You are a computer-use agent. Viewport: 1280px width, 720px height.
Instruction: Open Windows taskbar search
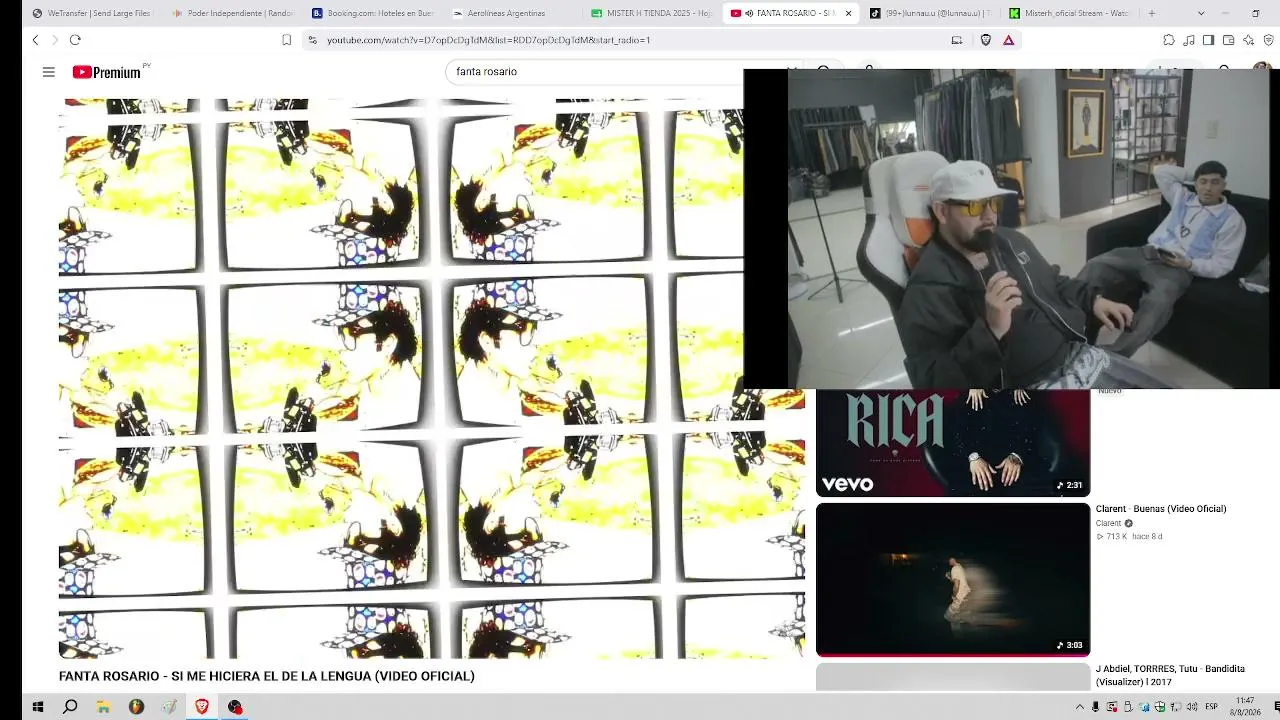(70, 707)
